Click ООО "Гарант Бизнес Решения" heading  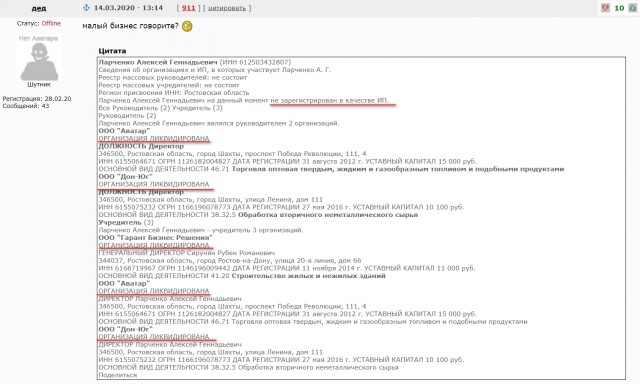point(156,238)
